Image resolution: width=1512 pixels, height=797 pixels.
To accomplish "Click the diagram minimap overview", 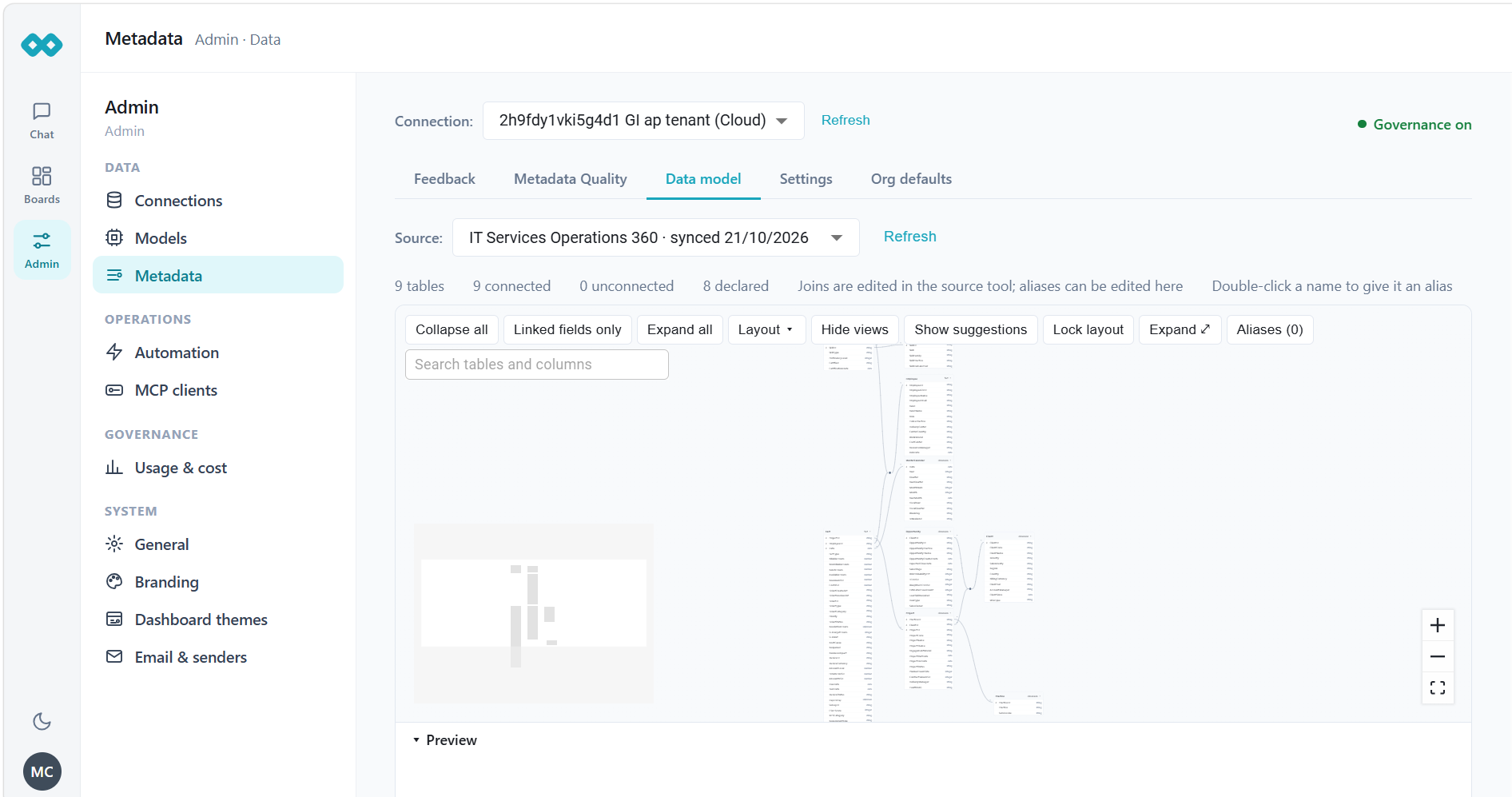I will [534, 613].
